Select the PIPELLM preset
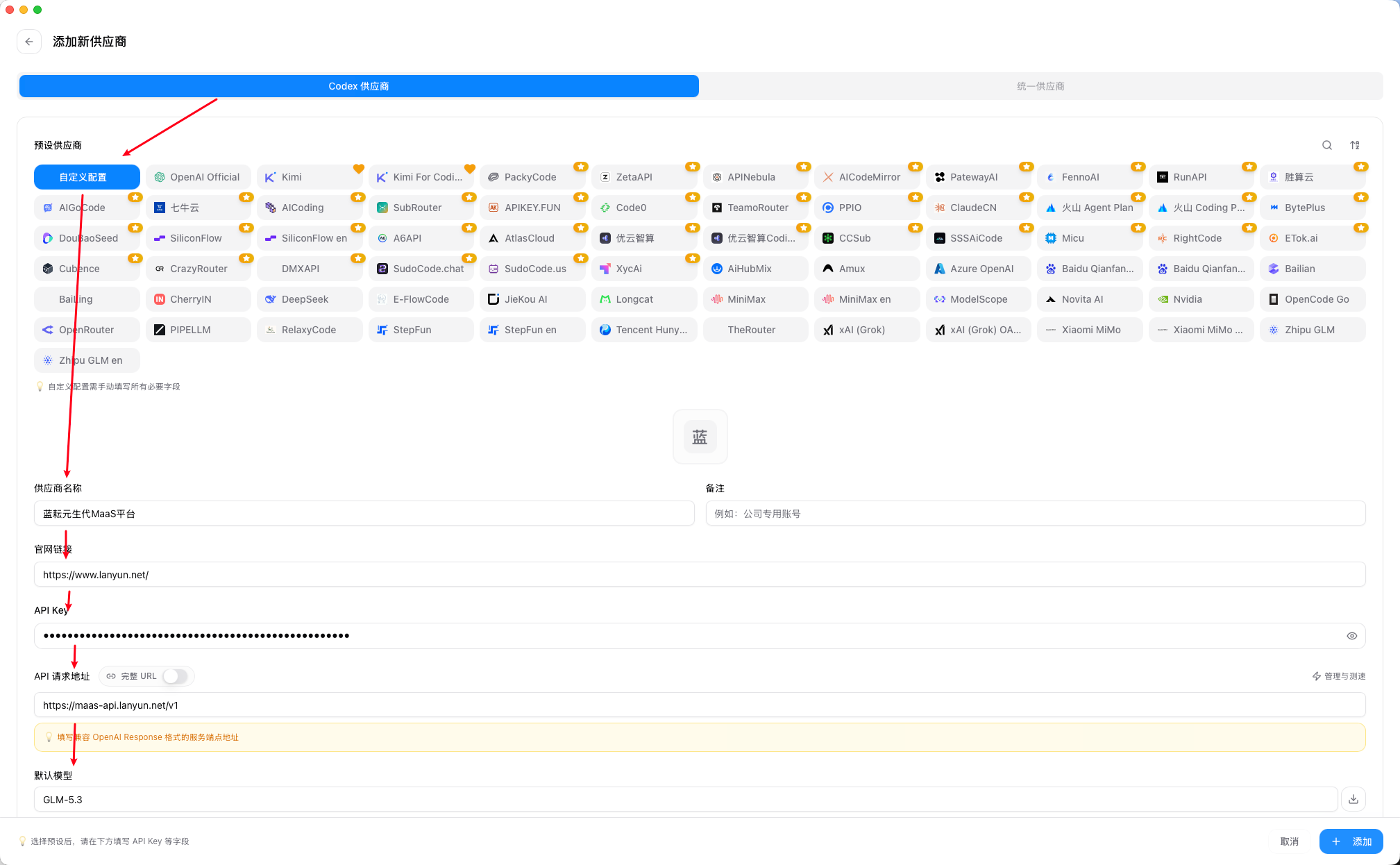 tap(199, 330)
